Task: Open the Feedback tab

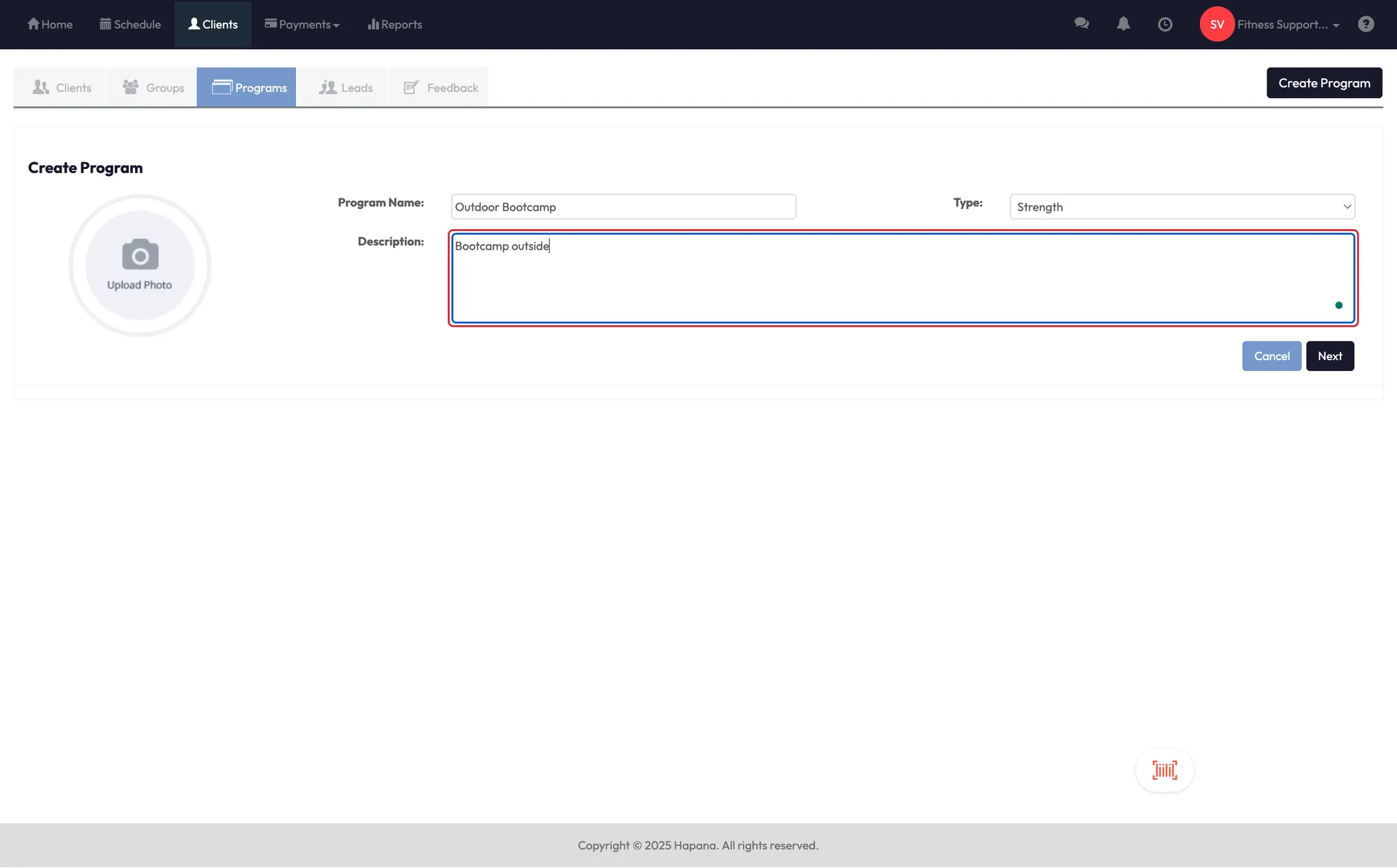Action: (x=441, y=87)
